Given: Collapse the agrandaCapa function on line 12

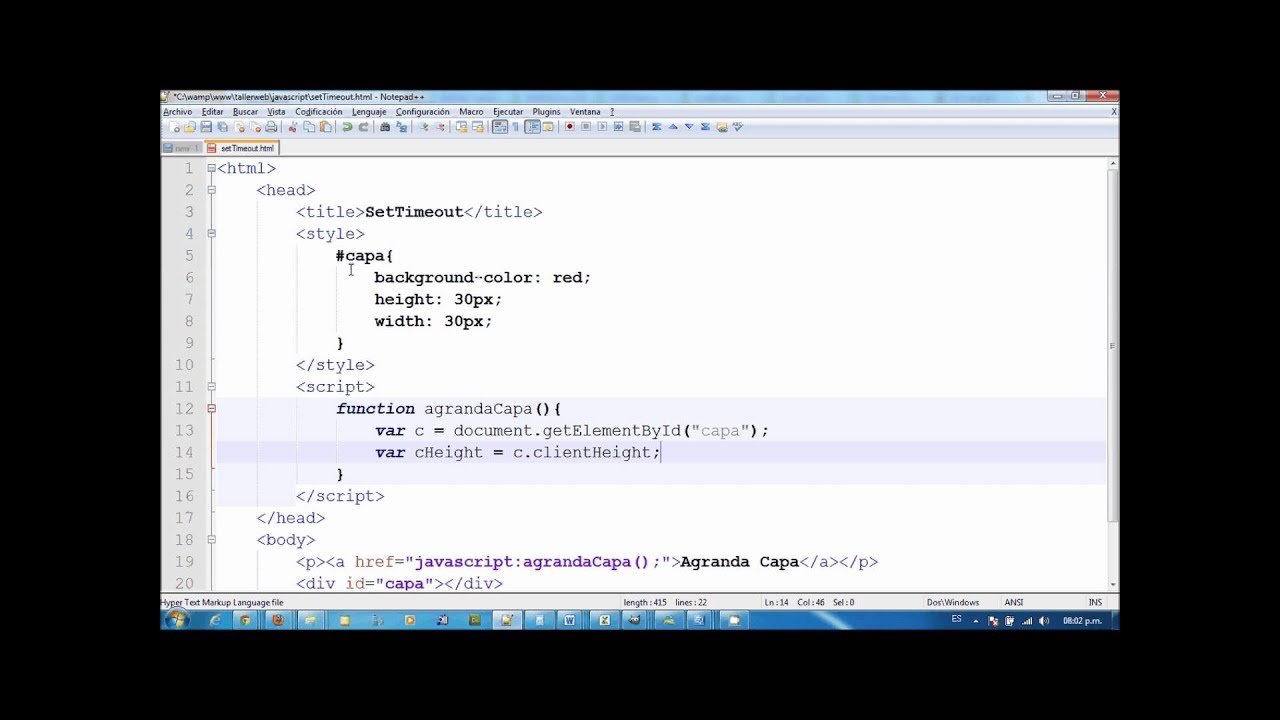Looking at the screenshot, I should [211, 409].
